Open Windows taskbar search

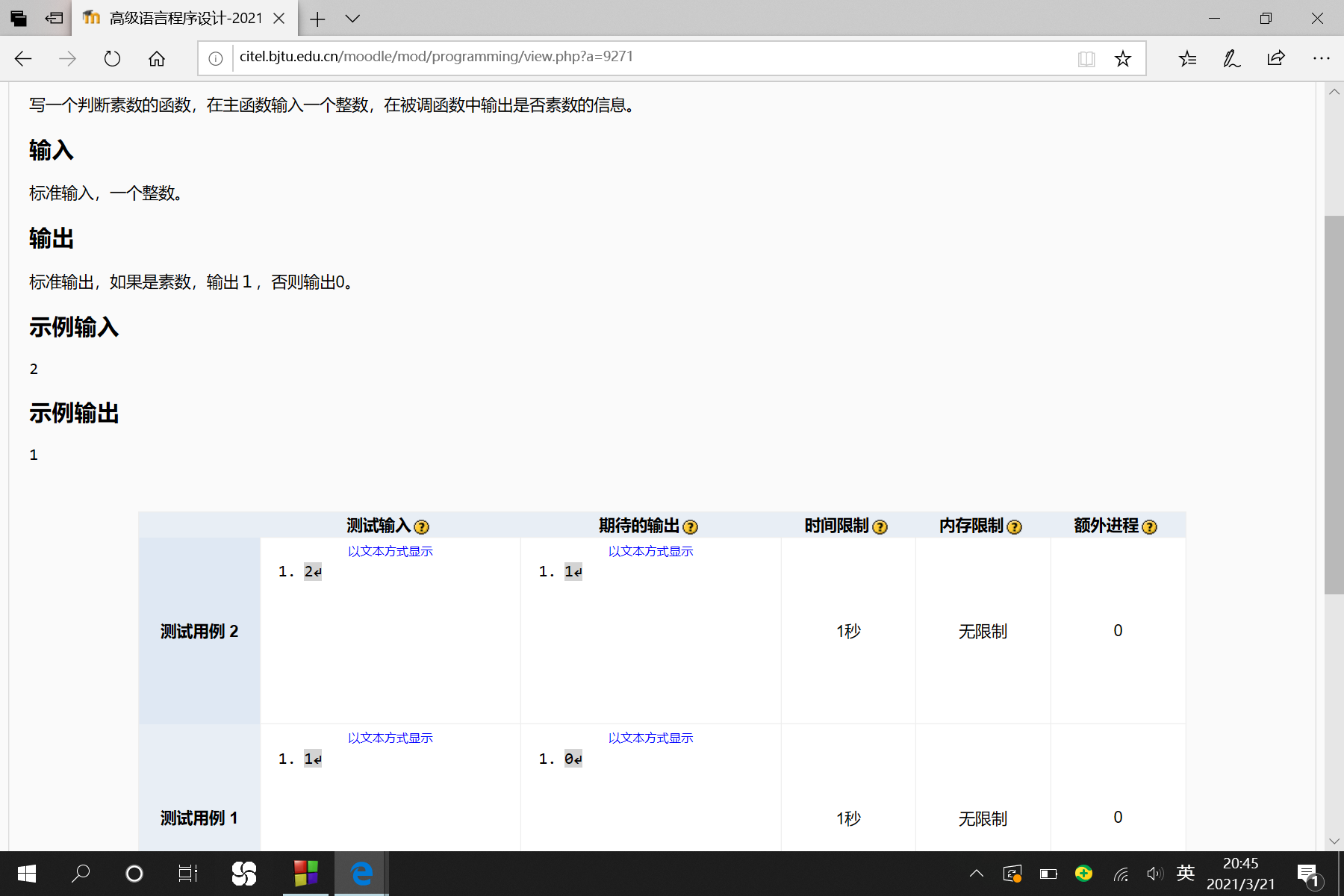81,874
